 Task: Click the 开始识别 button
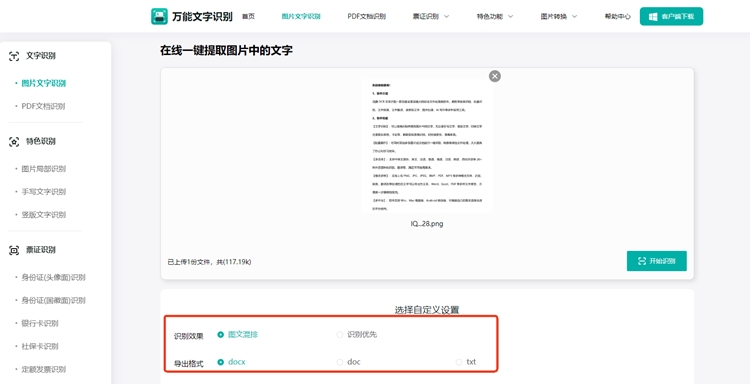pos(657,261)
